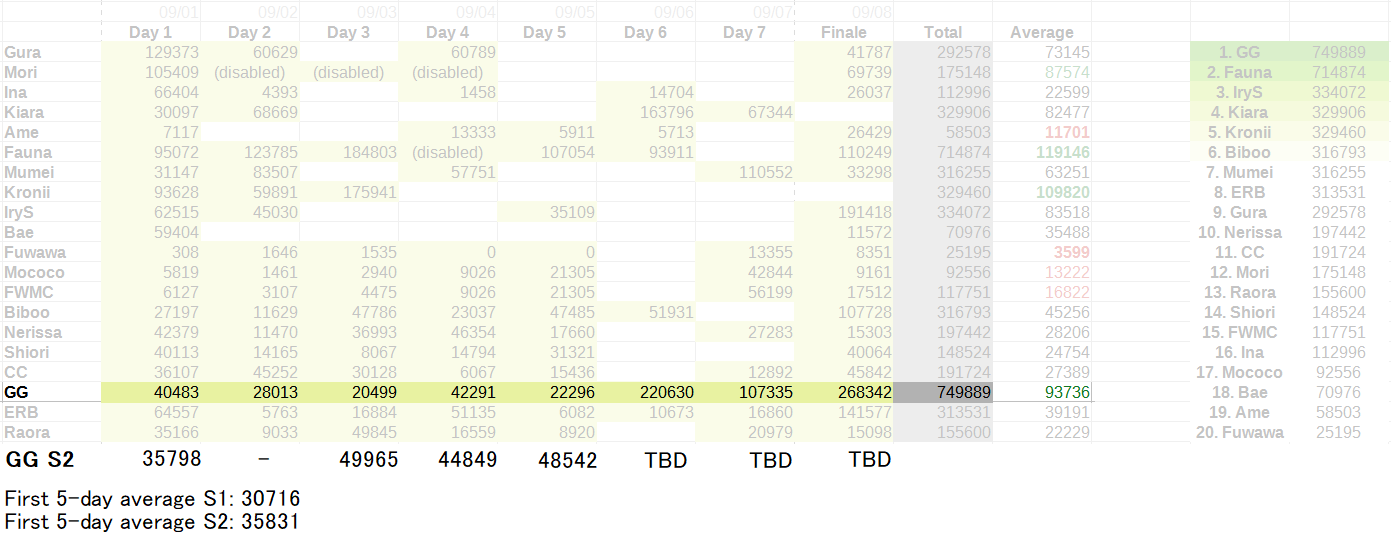1391x535 pixels.
Task: Select Mori's Day 2 disabled cell
Action: click(x=250, y=72)
